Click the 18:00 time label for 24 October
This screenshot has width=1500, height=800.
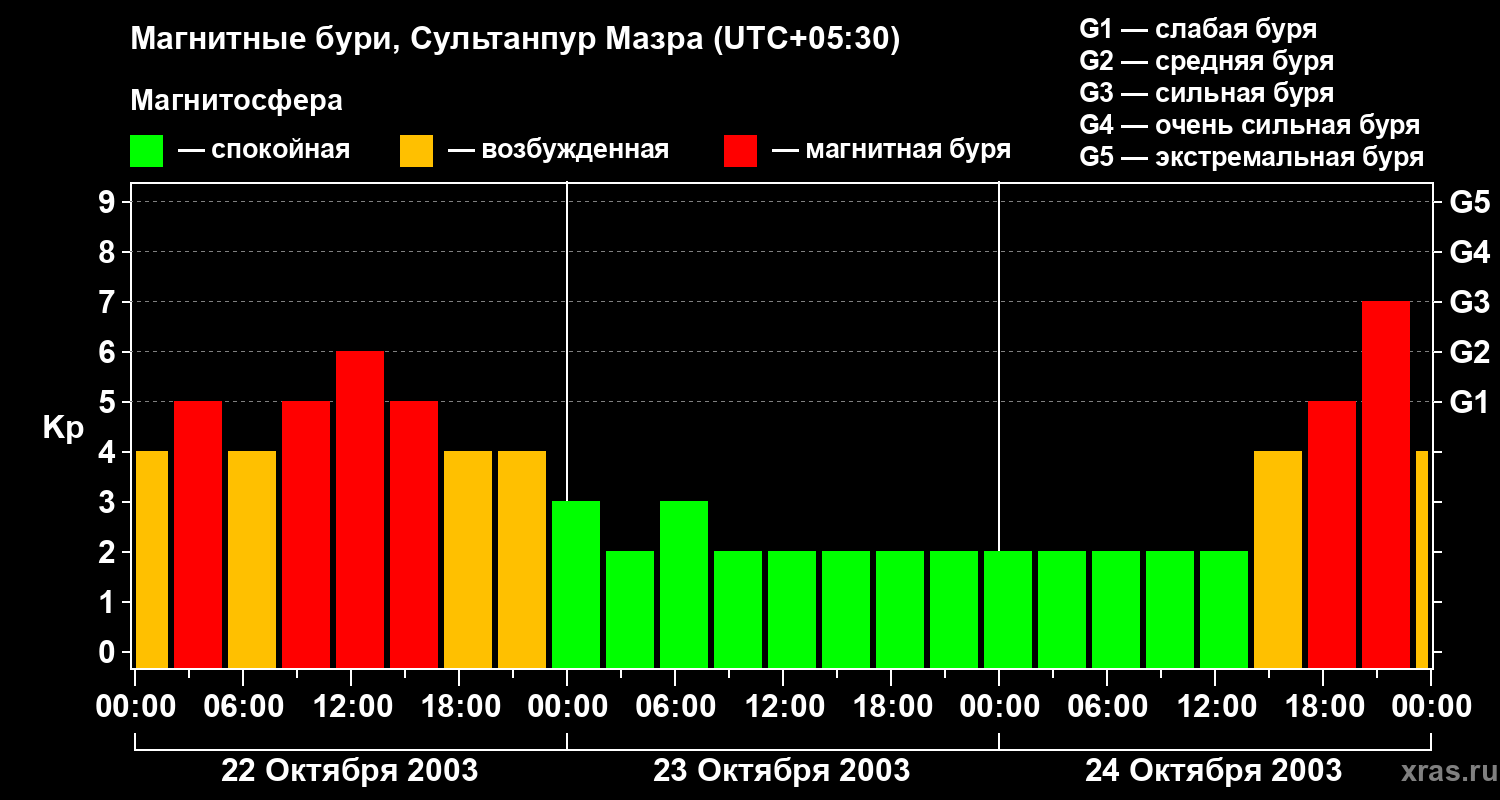click(1323, 707)
